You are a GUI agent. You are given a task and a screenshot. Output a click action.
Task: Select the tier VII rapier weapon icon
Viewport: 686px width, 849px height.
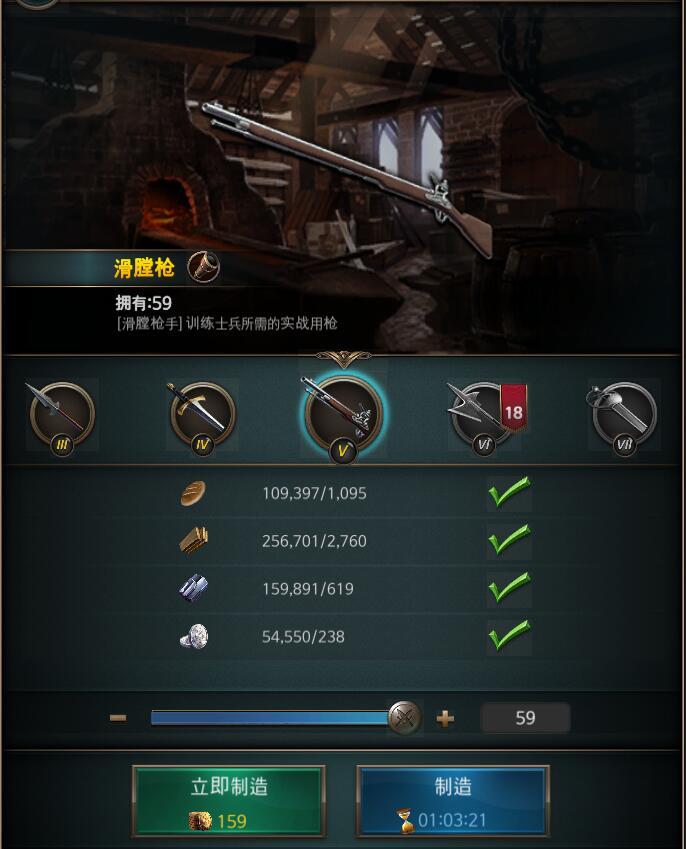pyautogui.click(x=624, y=416)
